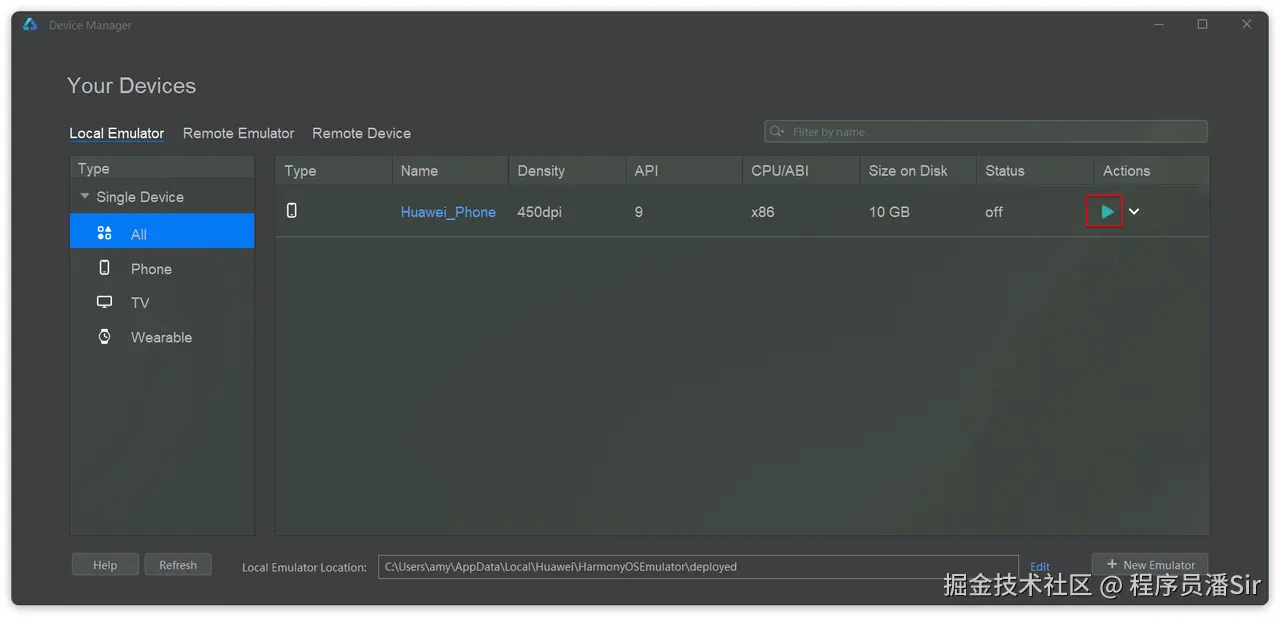Image resolution: width=1280 pixels, height=618 pixels.
Task: Close the Device Manager window
Action: tap(1246, 25)
